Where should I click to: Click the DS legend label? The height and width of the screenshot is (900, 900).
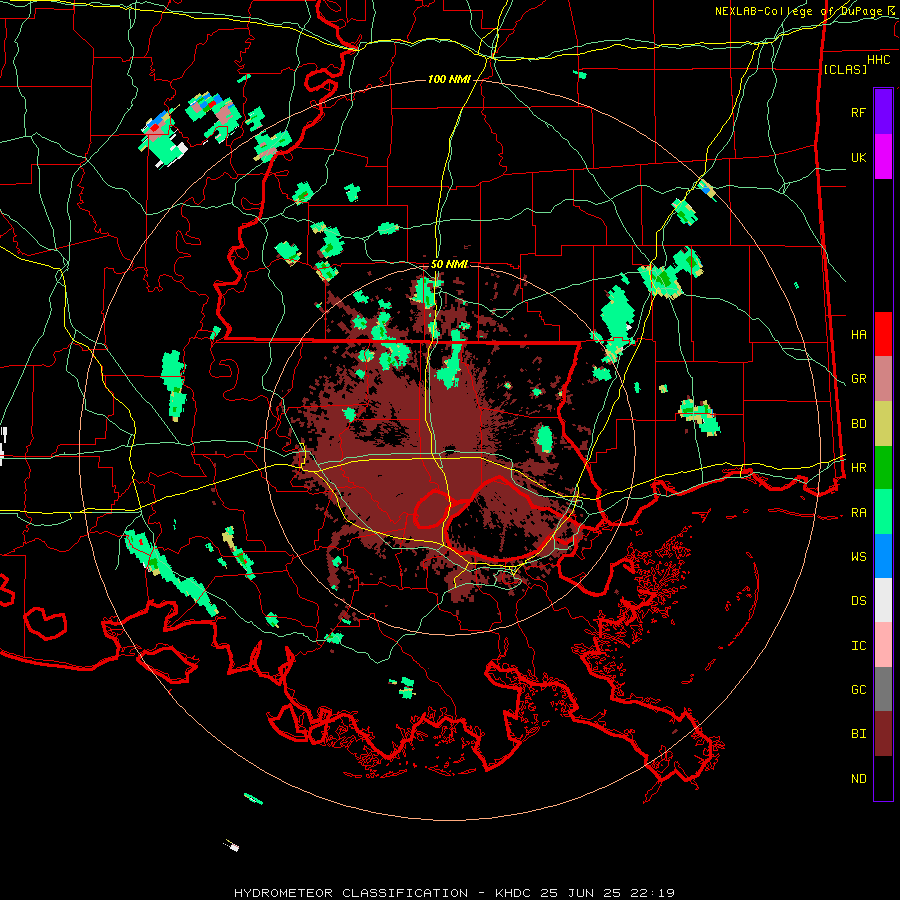click(x=858, y=601)
